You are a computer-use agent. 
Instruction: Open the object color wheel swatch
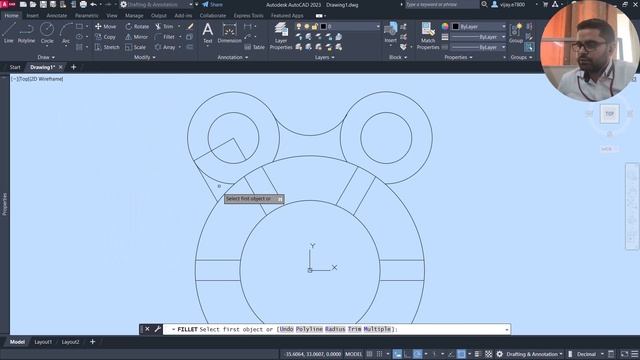click(445, 27)
